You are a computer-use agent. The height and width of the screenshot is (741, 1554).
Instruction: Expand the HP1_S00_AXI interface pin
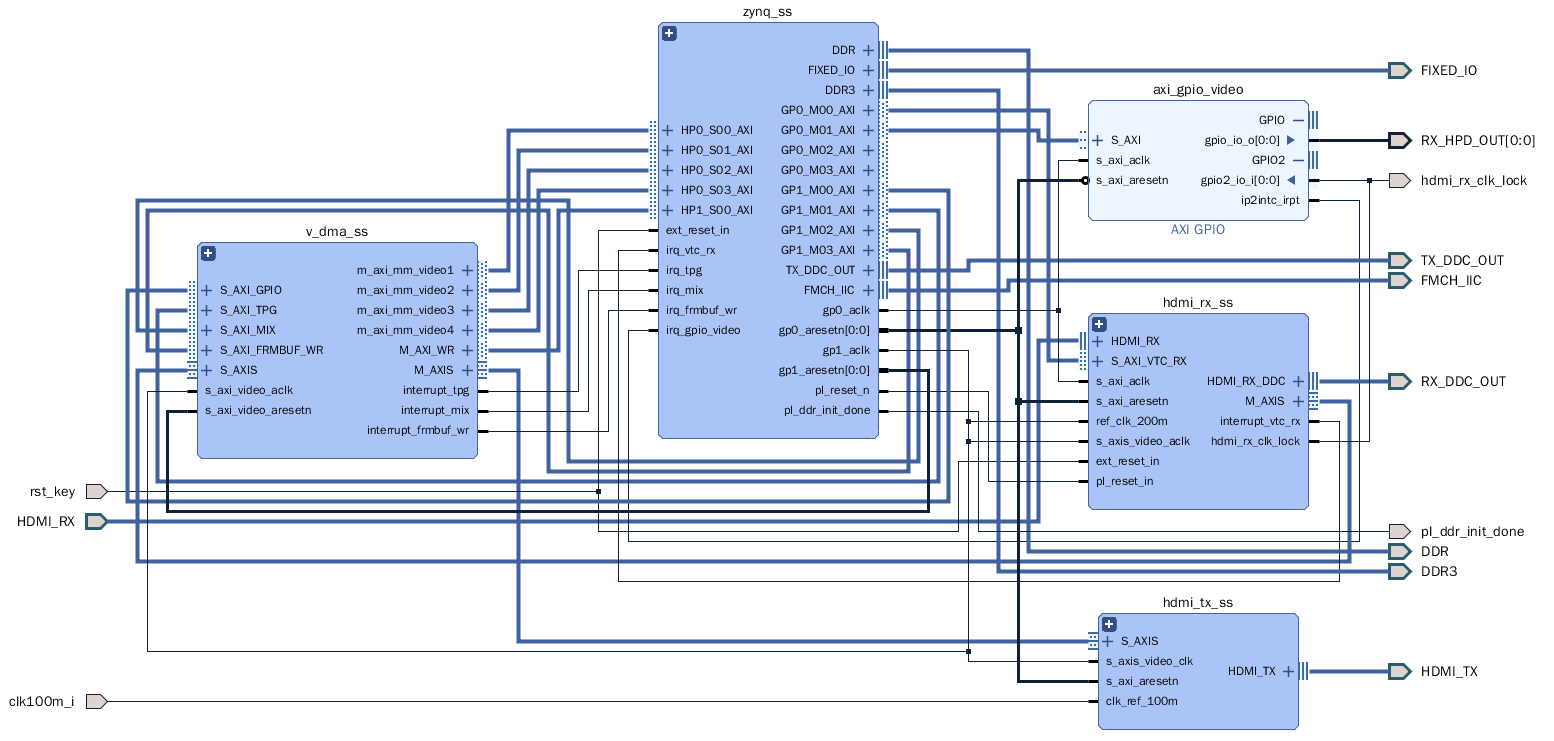pyautogui.click(x=668, y=210)
